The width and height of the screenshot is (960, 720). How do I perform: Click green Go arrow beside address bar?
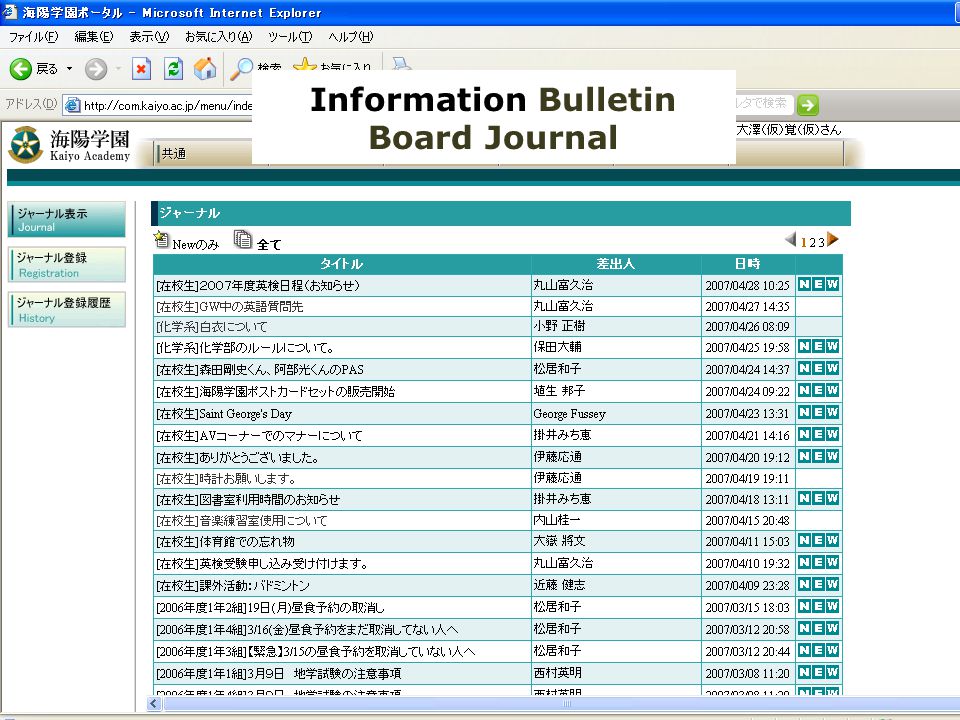pyautogui.click(x=808, y=105)
